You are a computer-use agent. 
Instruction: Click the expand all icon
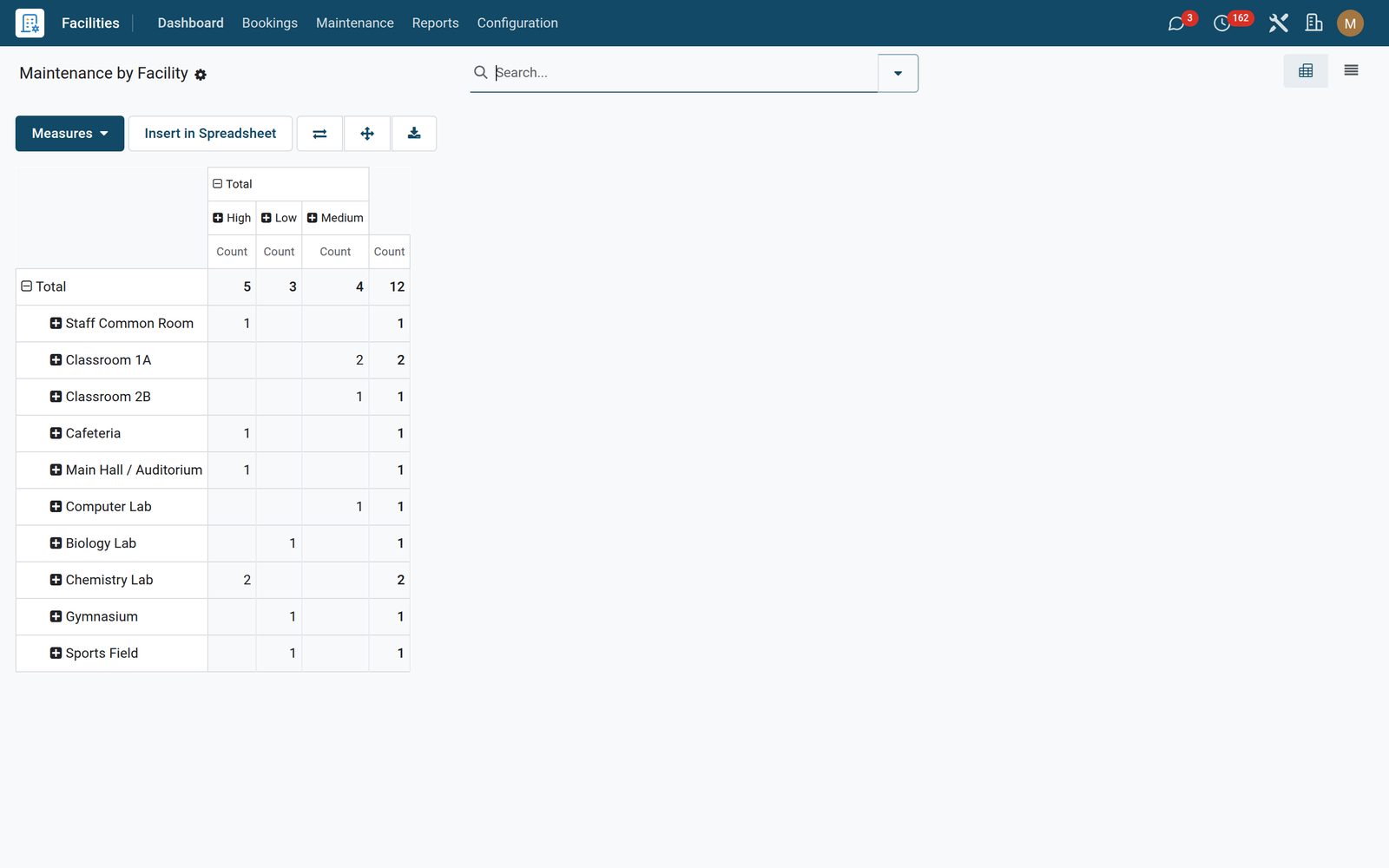click(x=367, y=134)
